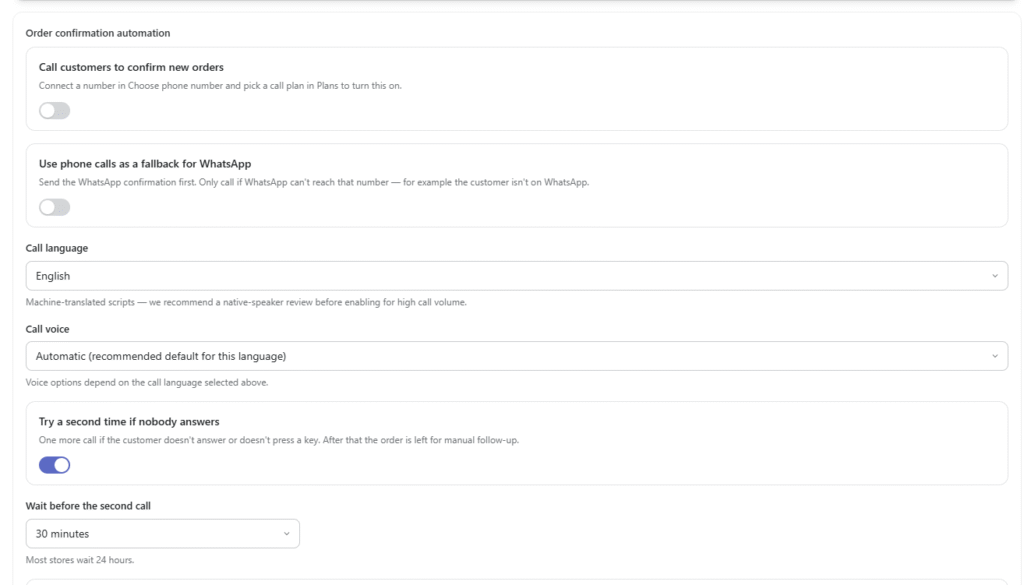This screenshot has width=1024, height=585.
Task: Click the Call language label
Action: pos(57,248)
